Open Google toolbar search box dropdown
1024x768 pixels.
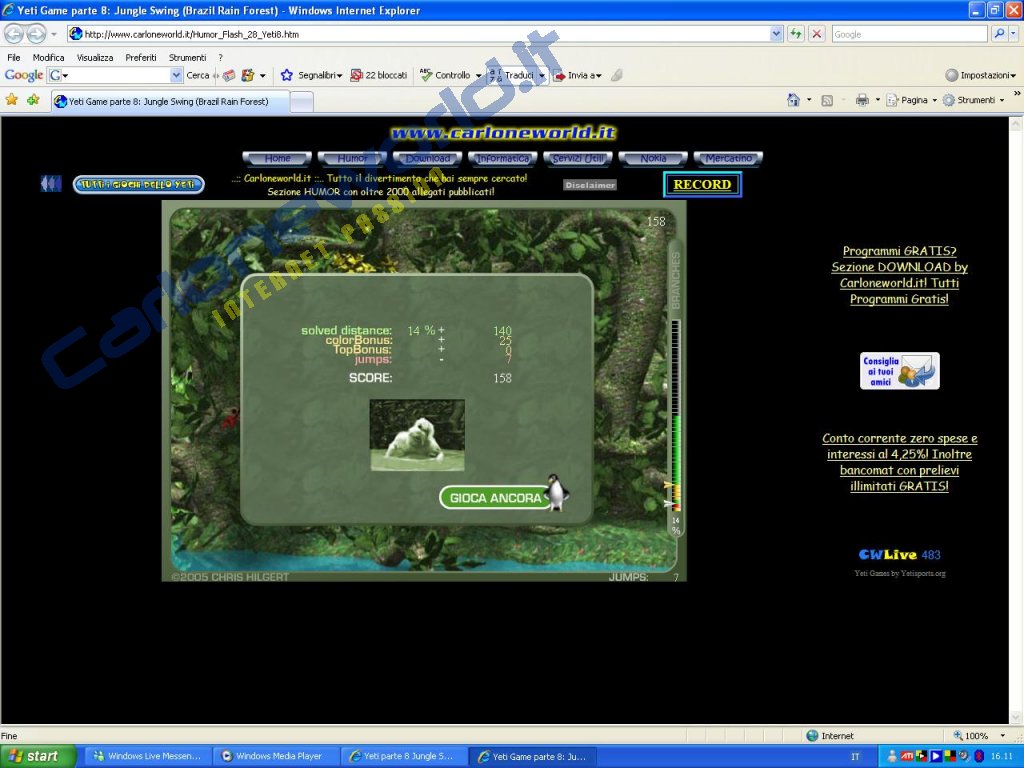coord(176,75)
